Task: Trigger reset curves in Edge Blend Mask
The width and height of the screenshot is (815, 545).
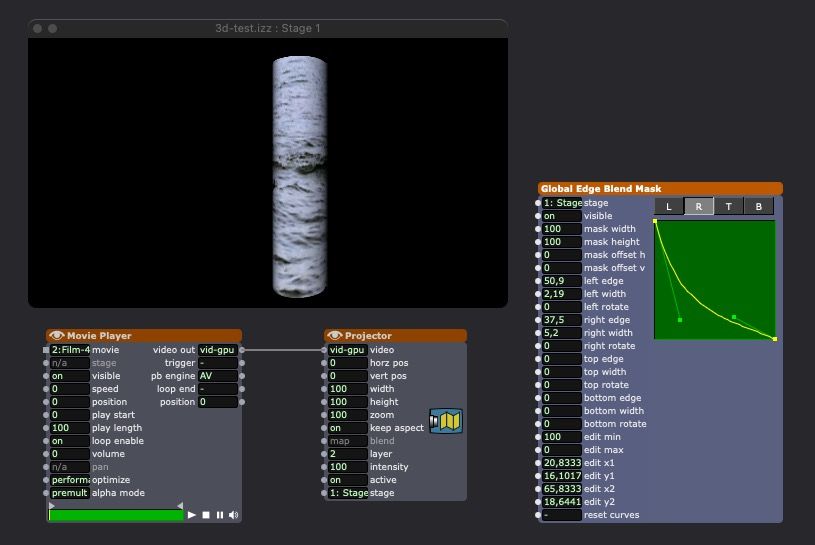Action: point(561,515)
